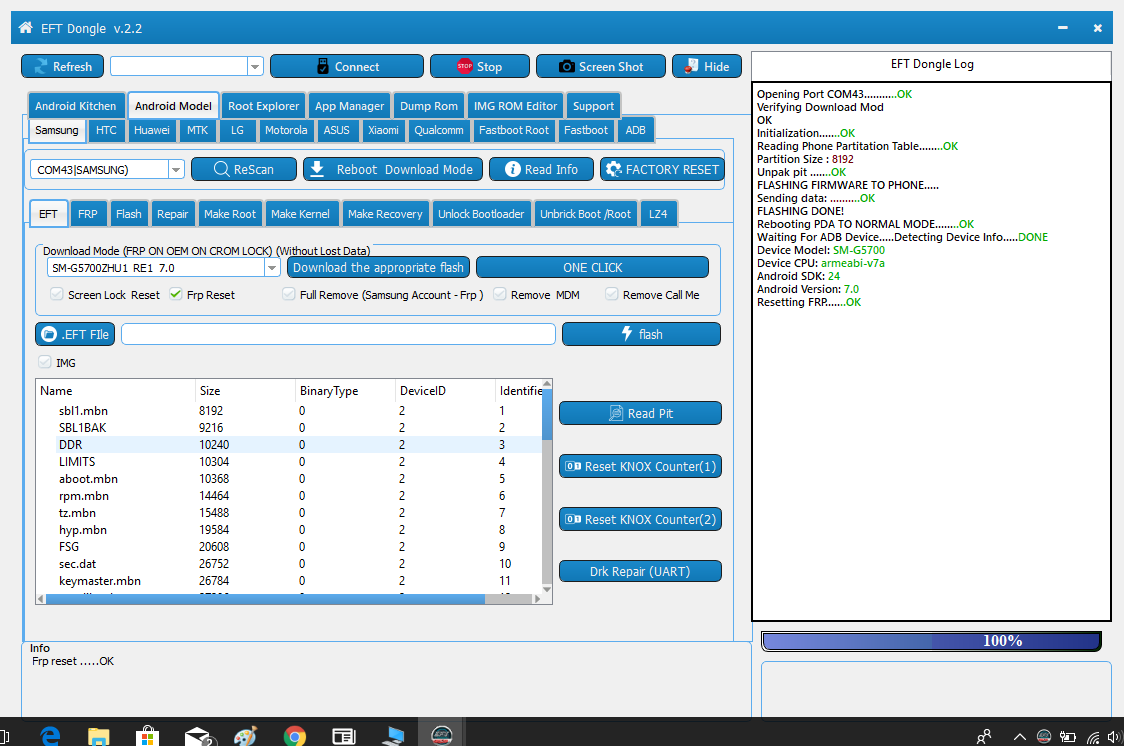Click the folder icon on .EFT File
This screenshot has height=746, width=1124.
[49, 334]
